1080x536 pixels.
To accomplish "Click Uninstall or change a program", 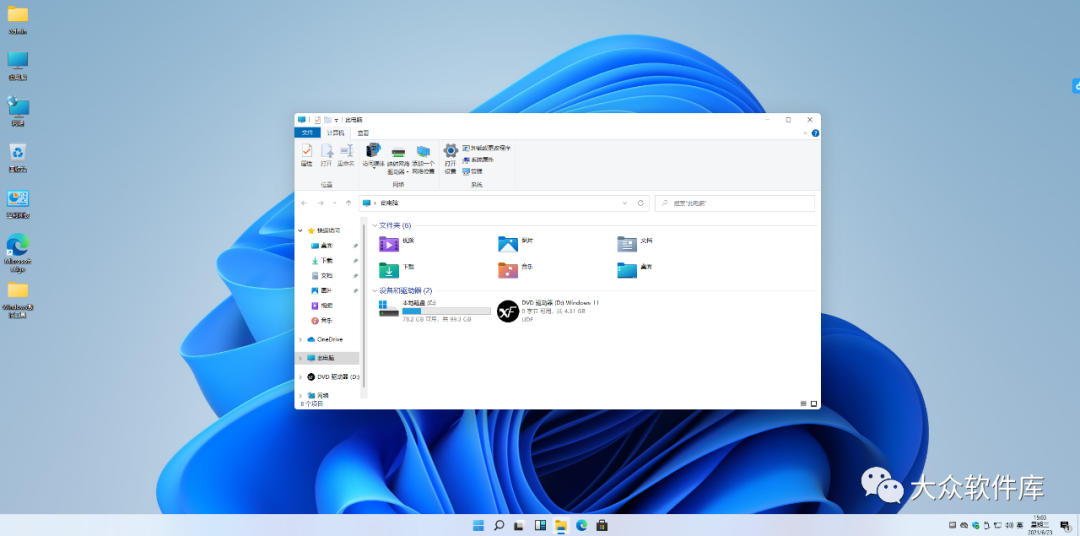I will tap(486, 148).
